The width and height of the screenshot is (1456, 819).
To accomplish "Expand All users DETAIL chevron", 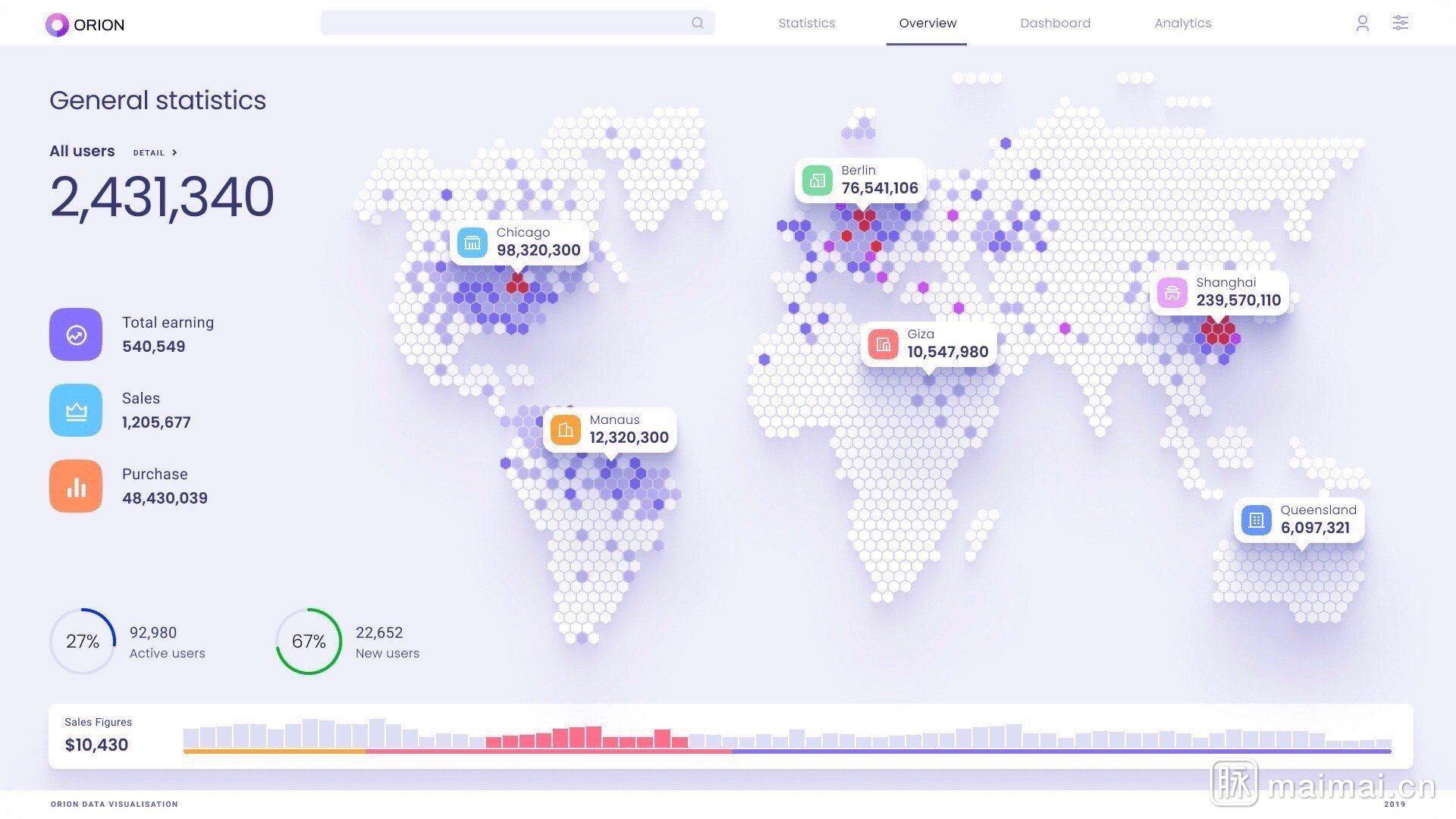I will (x=174, y=152).
